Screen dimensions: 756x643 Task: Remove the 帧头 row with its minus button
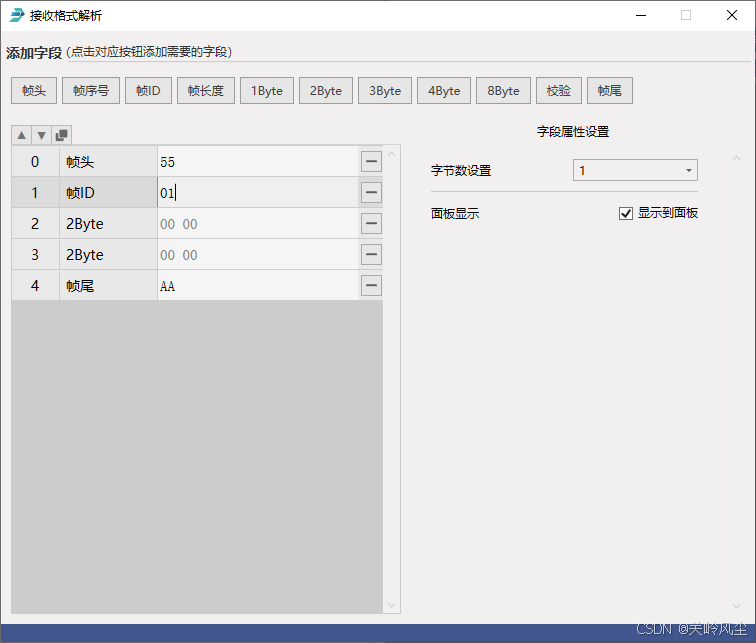pyautogui.click(x=371, y=161)
